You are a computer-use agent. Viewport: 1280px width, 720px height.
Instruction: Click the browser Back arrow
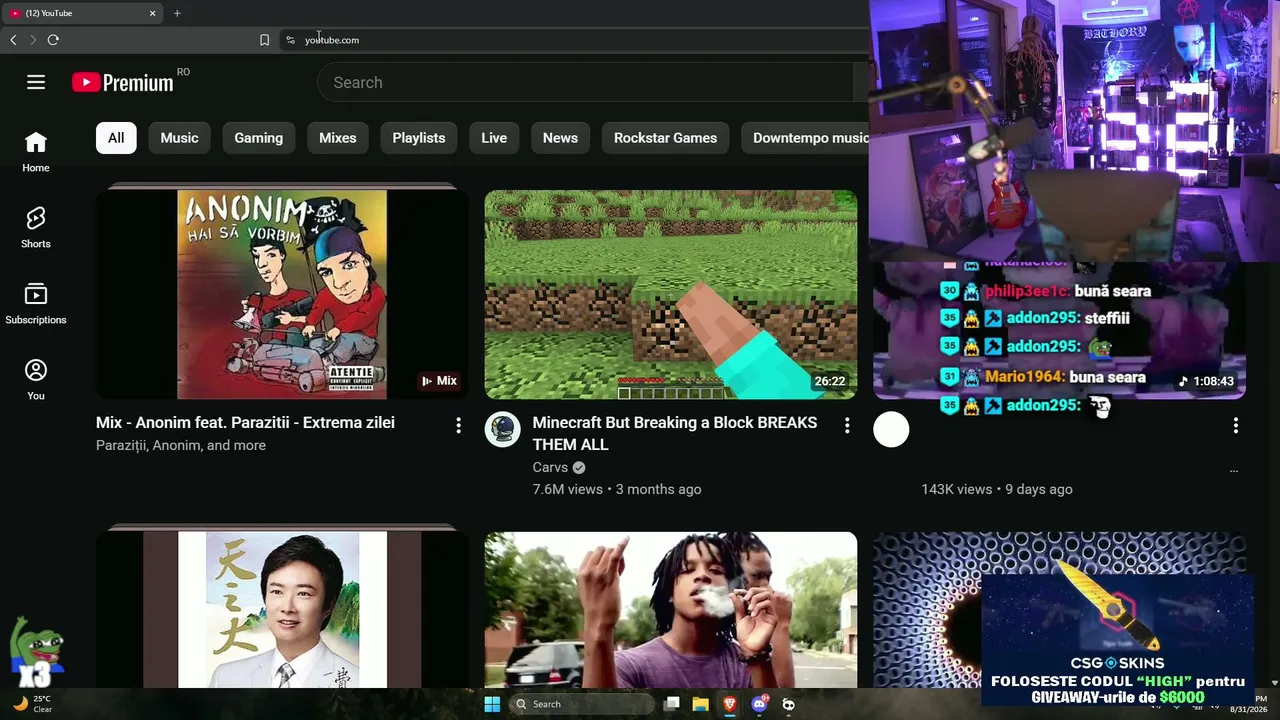[13, 40]
